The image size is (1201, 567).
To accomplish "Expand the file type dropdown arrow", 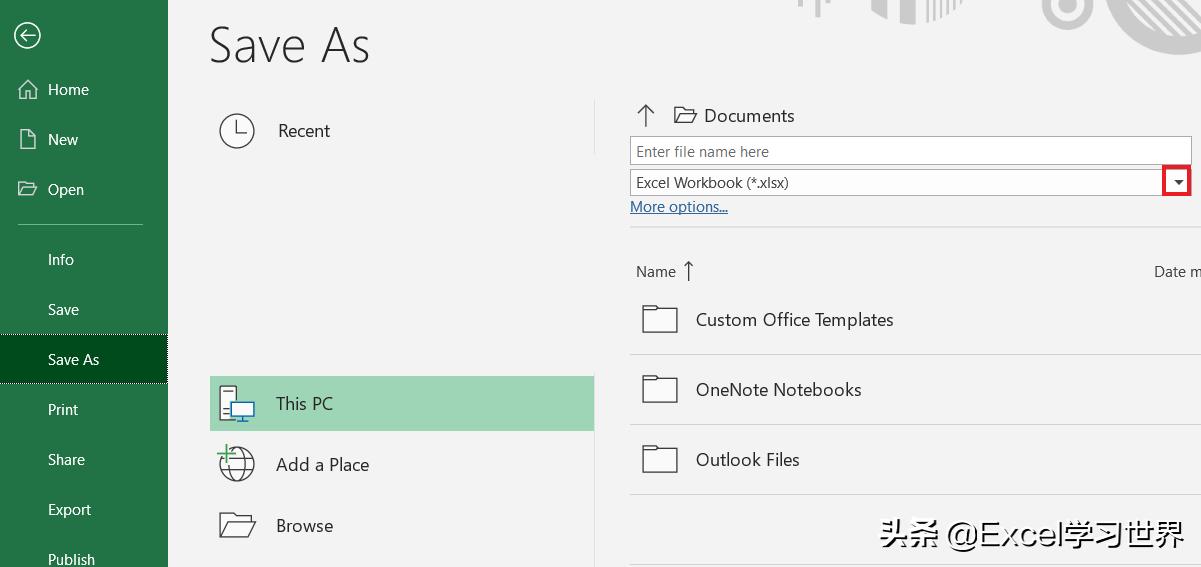I will click(1179, 183).
